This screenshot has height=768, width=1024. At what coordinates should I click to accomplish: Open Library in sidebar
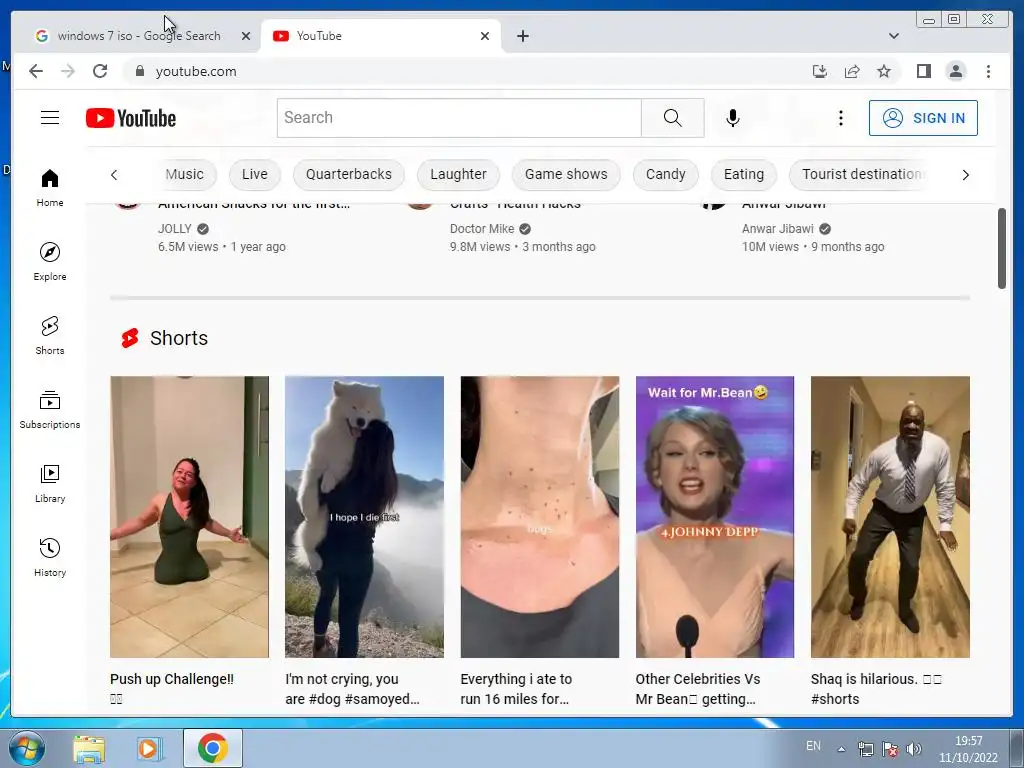[x=50, y=483]
